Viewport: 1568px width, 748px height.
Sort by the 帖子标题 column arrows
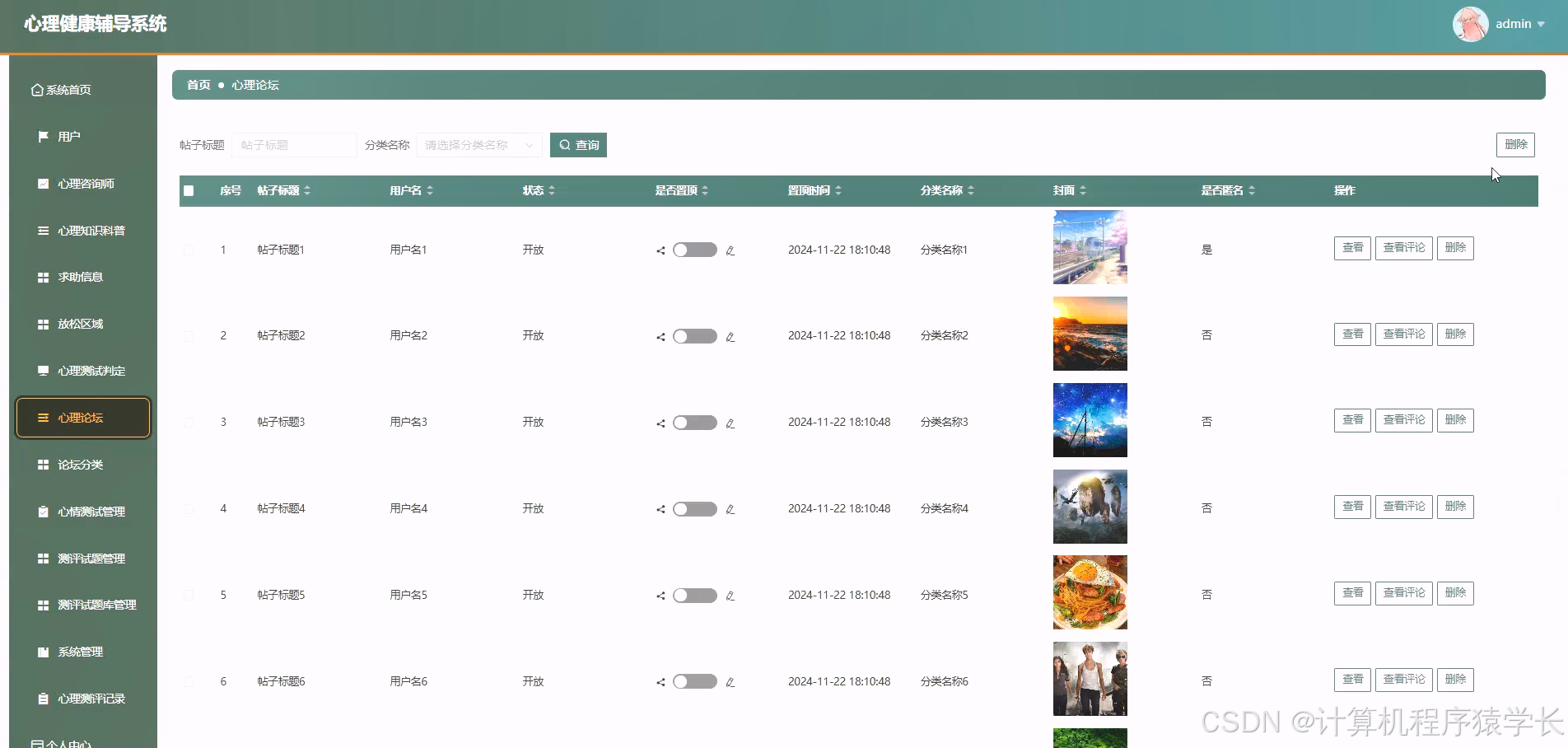pyautogui.click(x=307, y=190)
